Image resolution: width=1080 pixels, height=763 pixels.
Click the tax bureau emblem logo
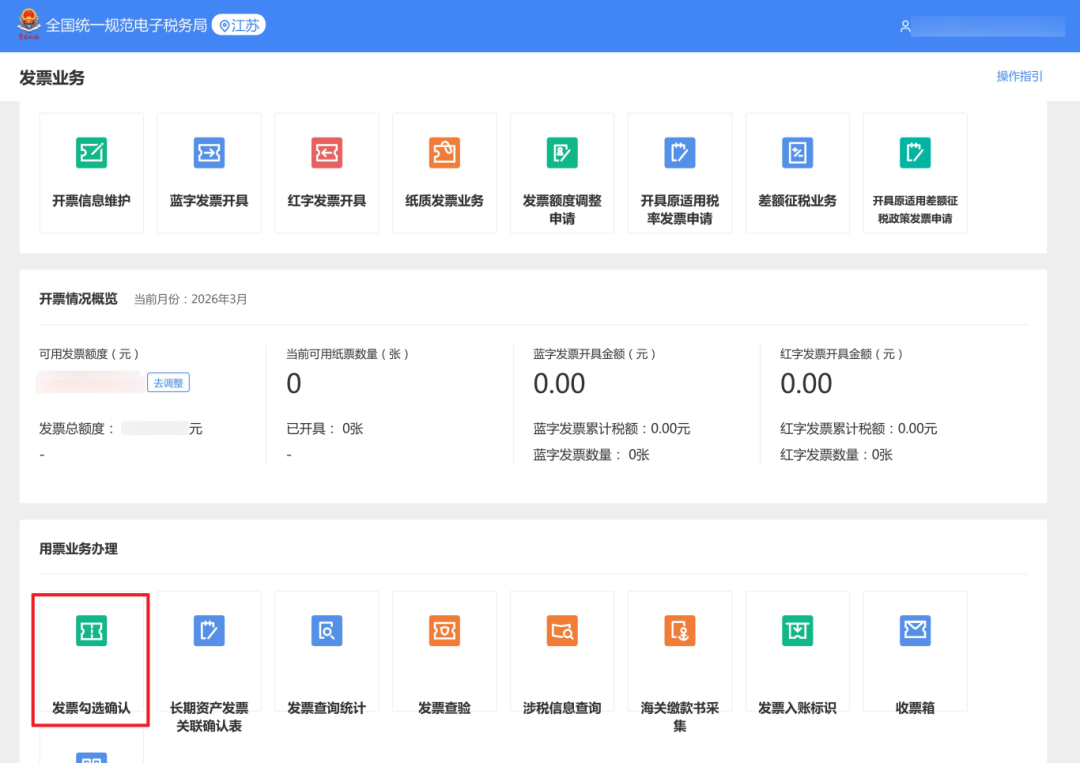[x=28, y=24]
